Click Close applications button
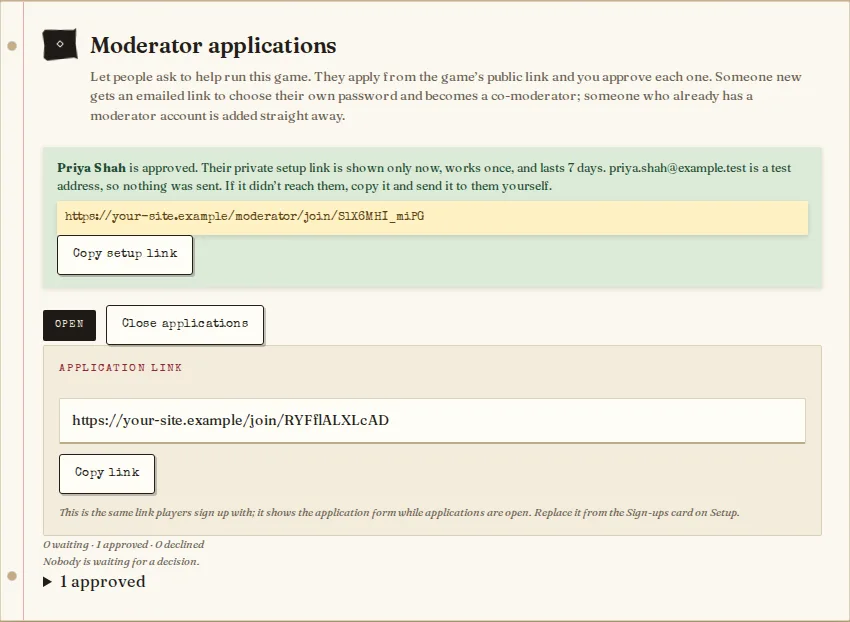This screenshot has height=622, width=850. 185,324
